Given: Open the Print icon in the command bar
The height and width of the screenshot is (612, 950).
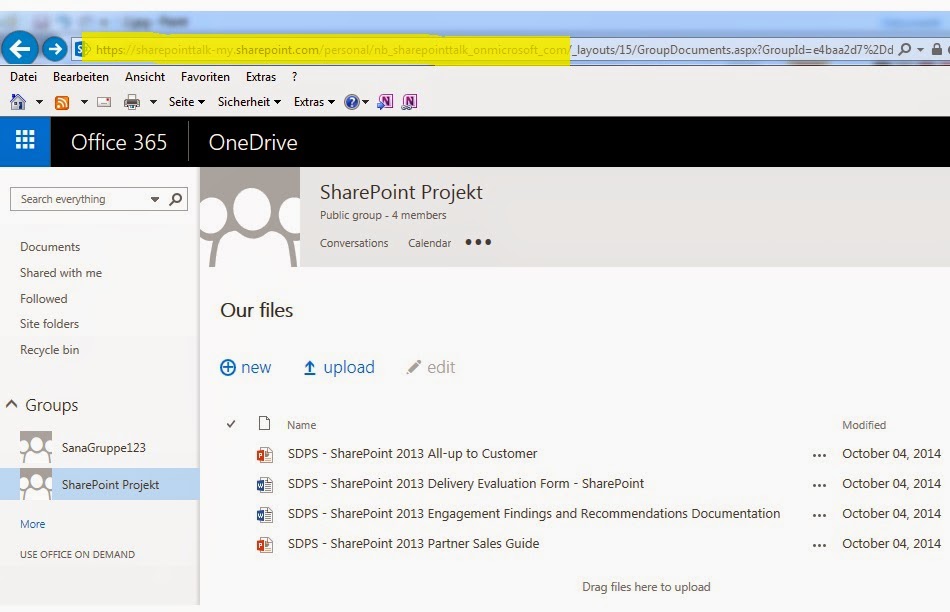Looking at the screenshot, I should tap(133, 101).
